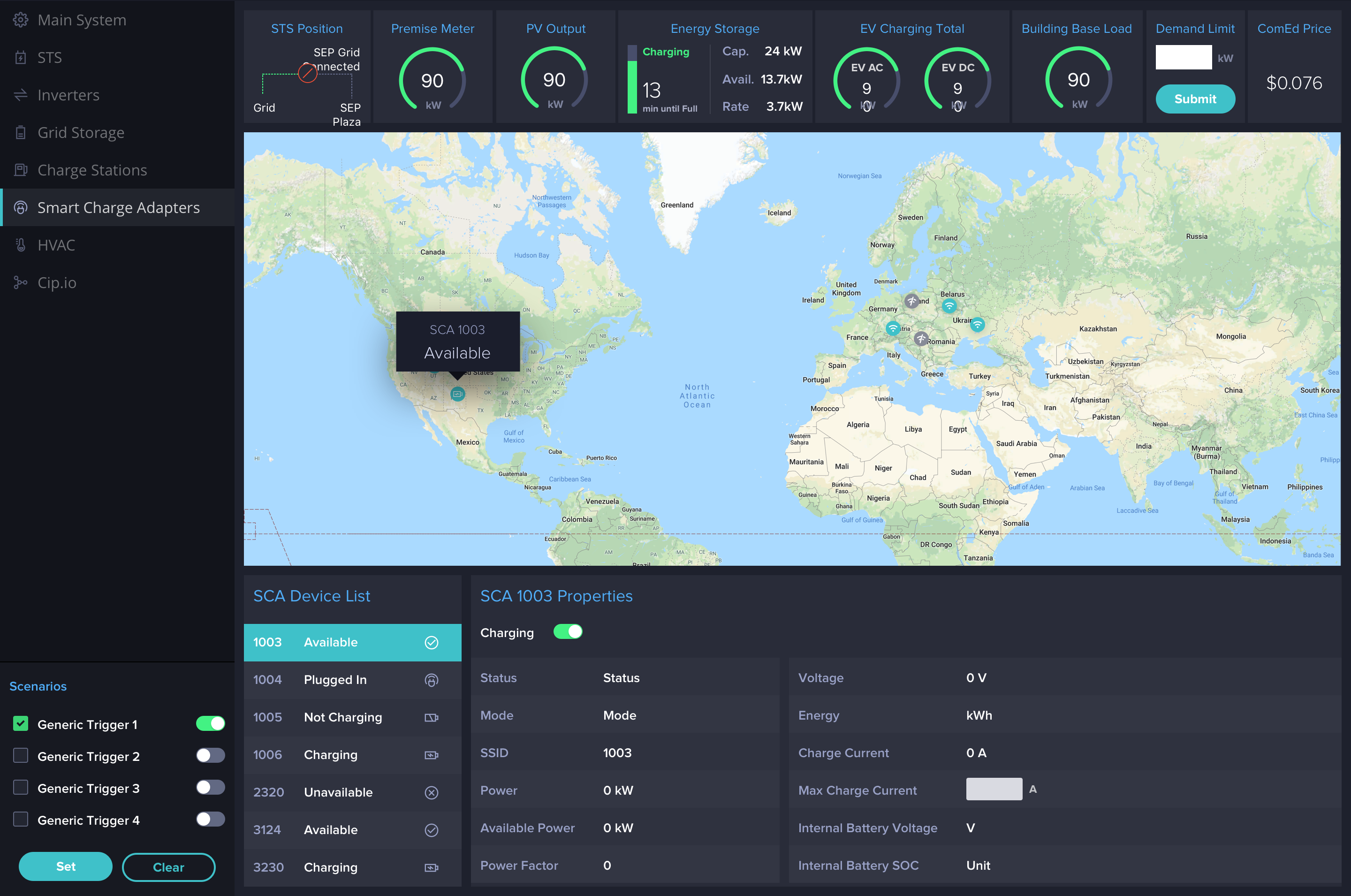Select device 3230 Charging in the list
The height and width of the screenshot is (896, 1351).
pos(352,867)
